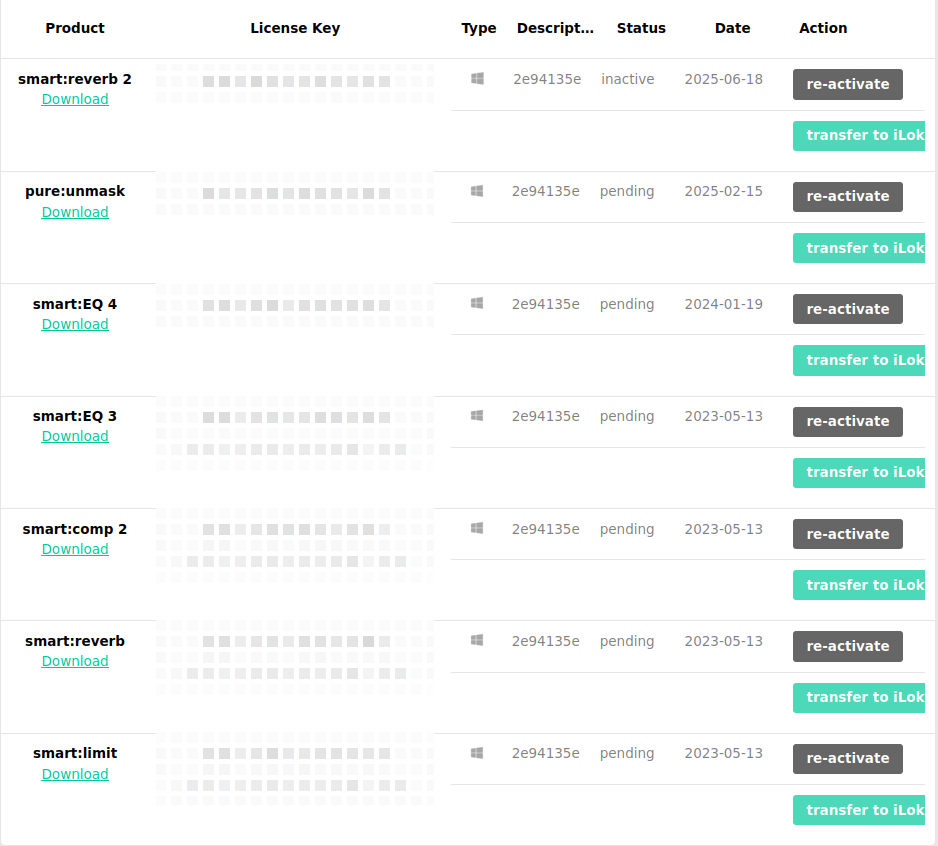Click description 2e94135e in smart:limit row
The image size is (938, 846).
(546, 753)
